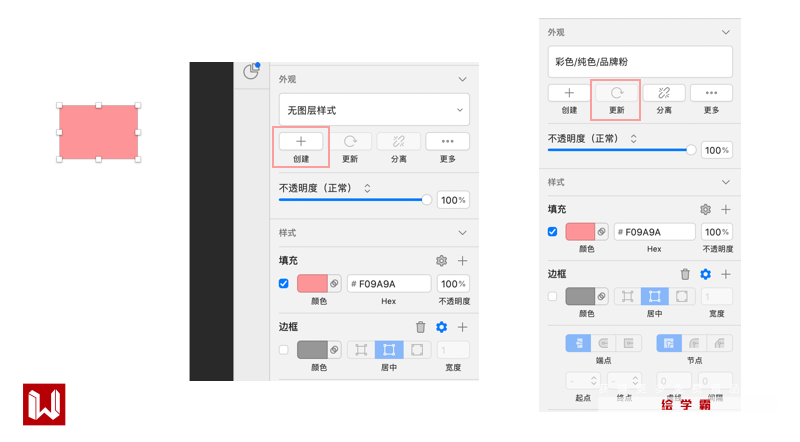This screenshot has width=800, height=442.
Task: Open 更多 ellipsis in 品牌粉 panel
Action: pyautogui.click(x=711, y=93)
